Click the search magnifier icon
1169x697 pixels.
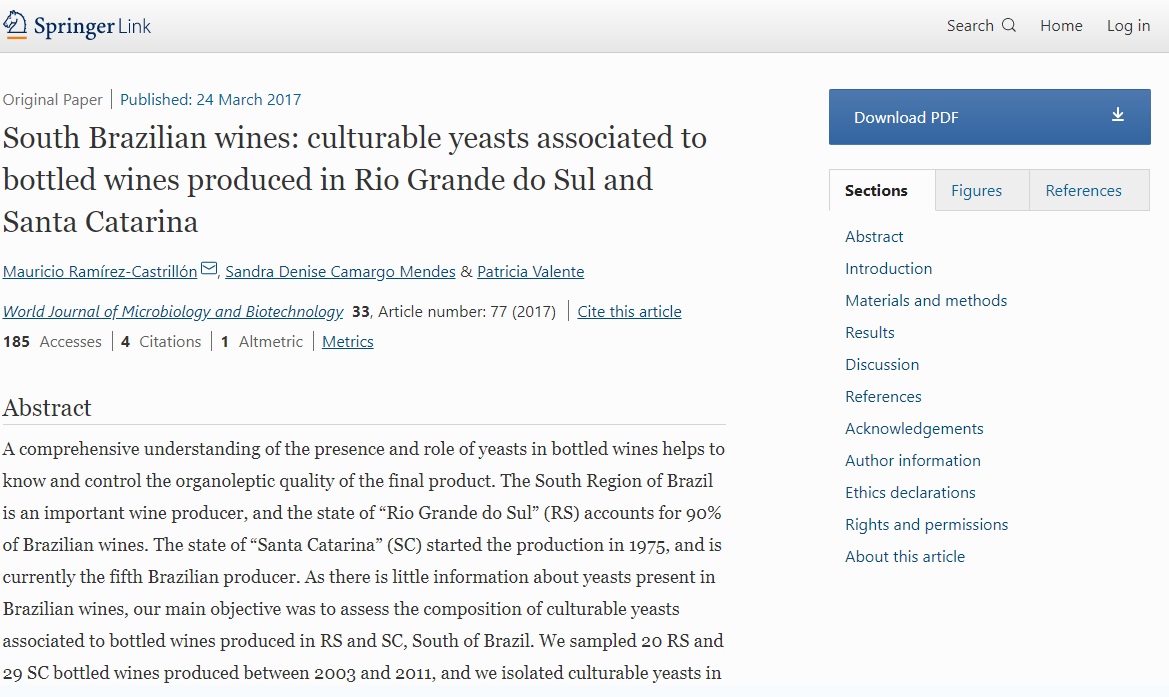point(1008,26)
